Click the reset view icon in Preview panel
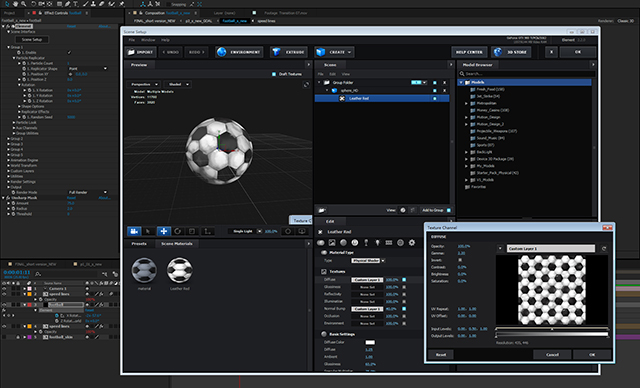Image resolution: width=640 pixels, height=388 pixels. point(306,84)
